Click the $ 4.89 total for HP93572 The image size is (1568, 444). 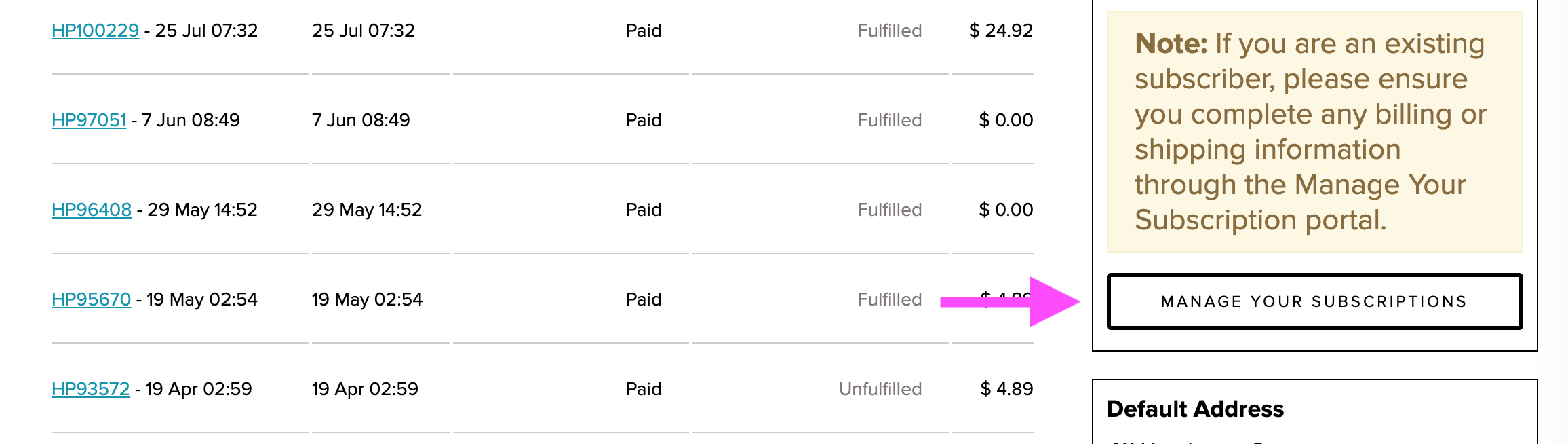point(1006,389)
